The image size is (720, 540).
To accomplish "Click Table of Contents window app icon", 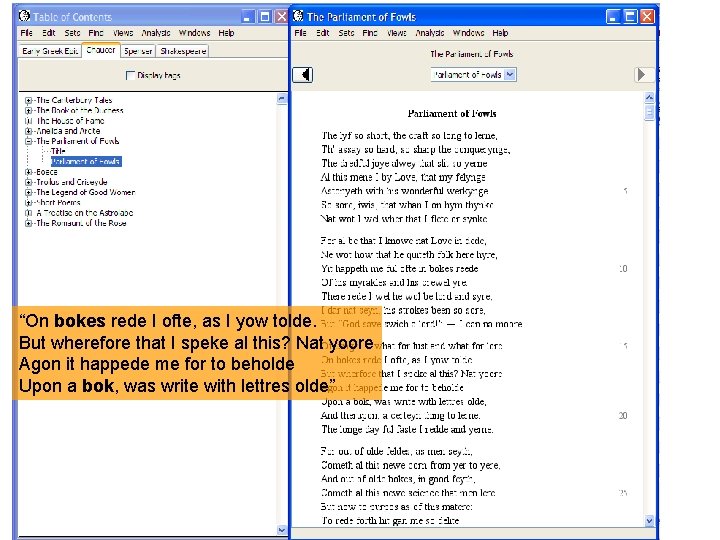I will tap(24, 16).
